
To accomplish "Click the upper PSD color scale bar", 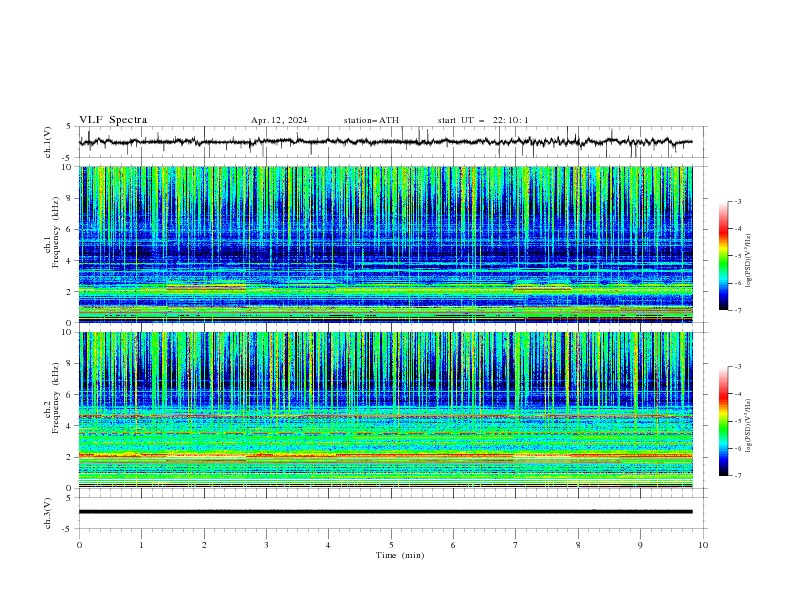I will click(723, 256).
